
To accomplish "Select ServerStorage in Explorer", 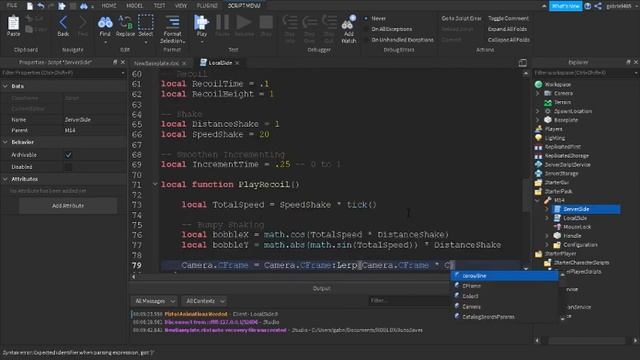I will [561, 173].
